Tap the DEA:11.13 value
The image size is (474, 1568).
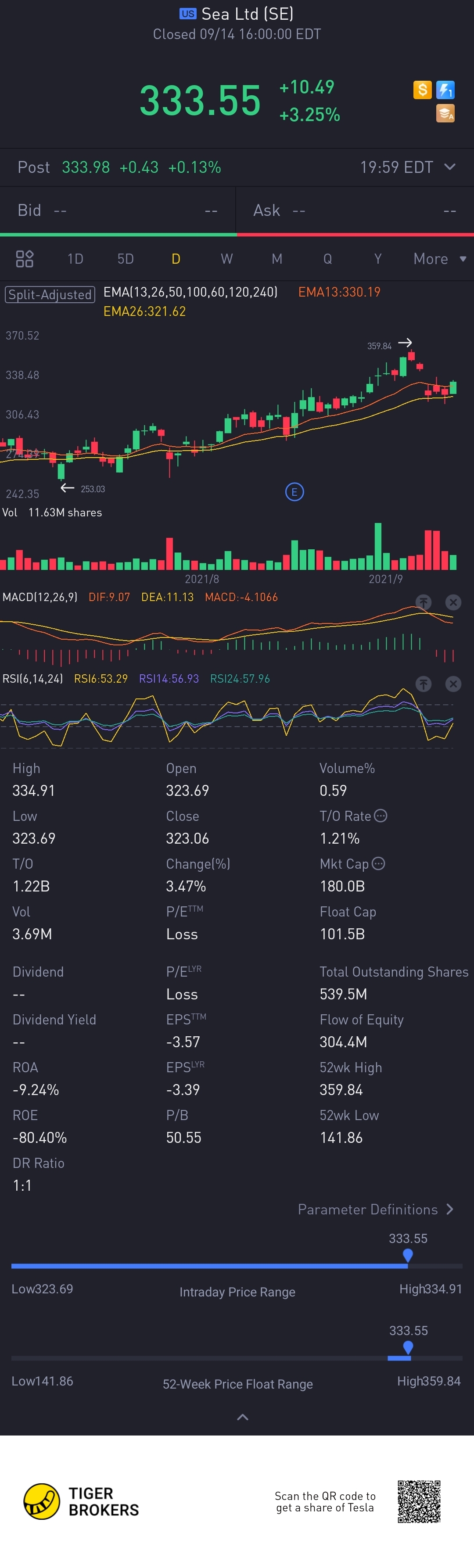(x=168, y=597)
